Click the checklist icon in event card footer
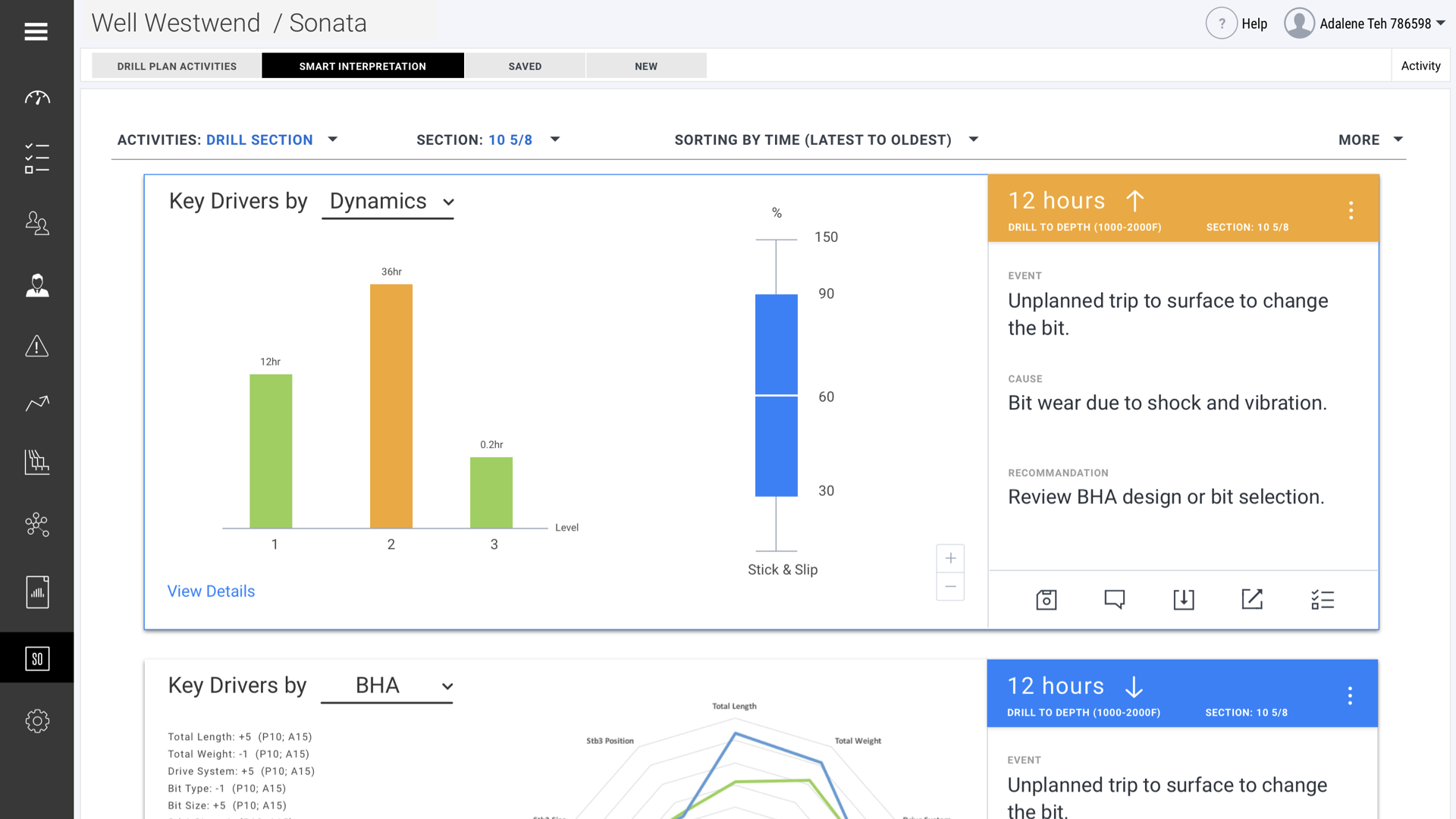 coord(1323,600)
